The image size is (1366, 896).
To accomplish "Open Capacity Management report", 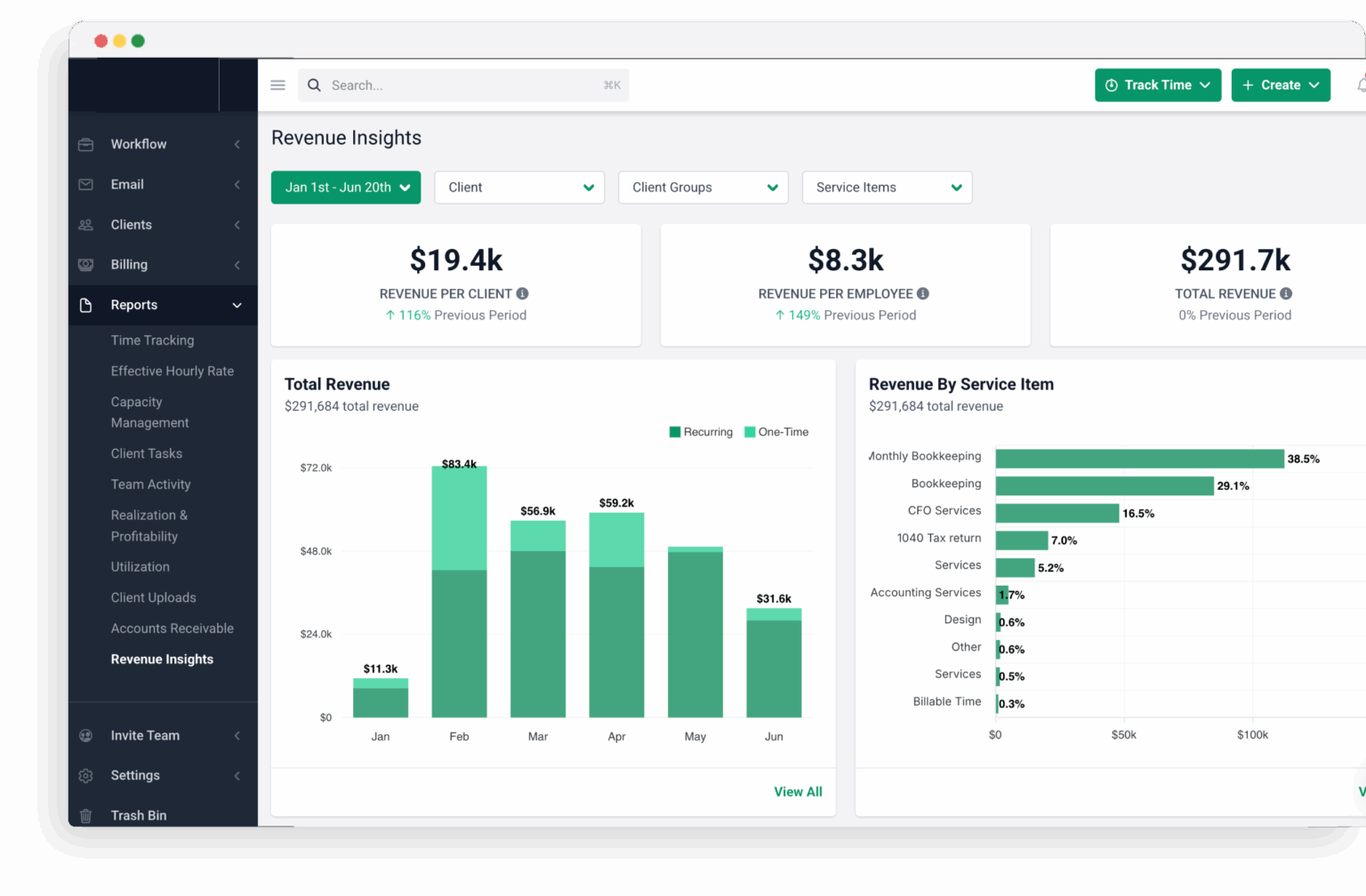I will (x=149, y=412).
